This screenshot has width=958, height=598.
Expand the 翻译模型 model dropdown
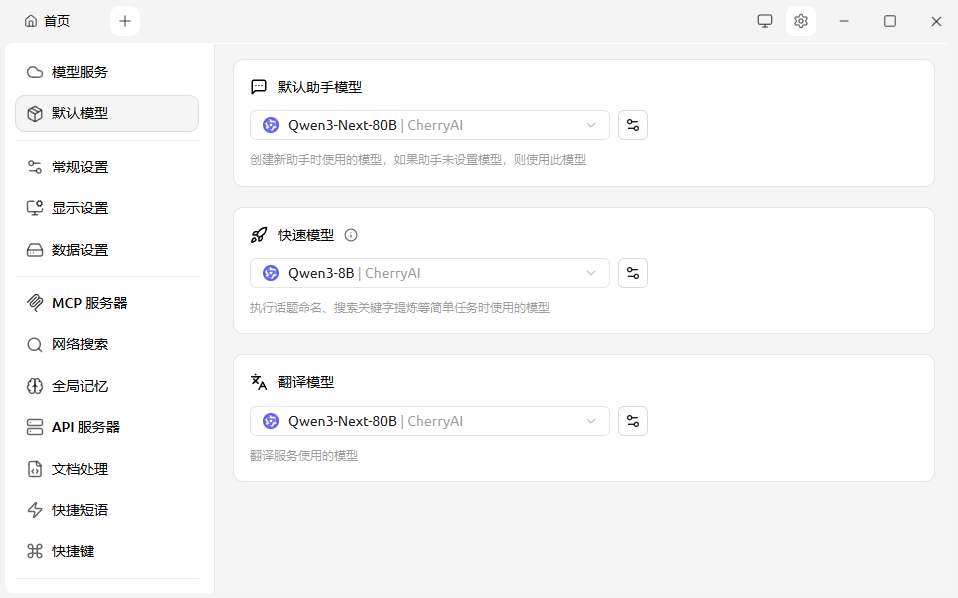(429, 421)
